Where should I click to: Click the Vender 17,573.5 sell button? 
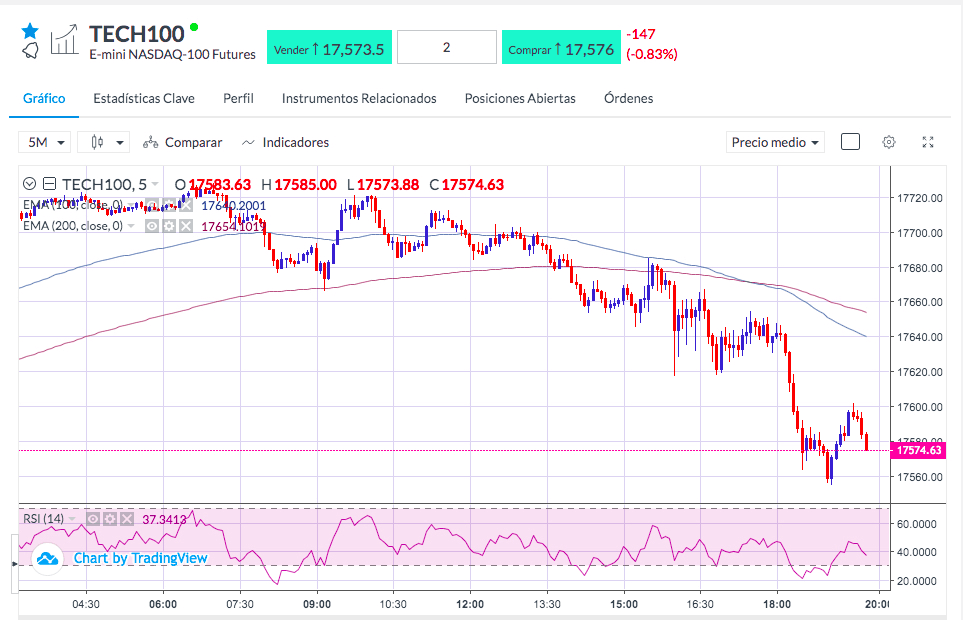(x=329, y=47)
